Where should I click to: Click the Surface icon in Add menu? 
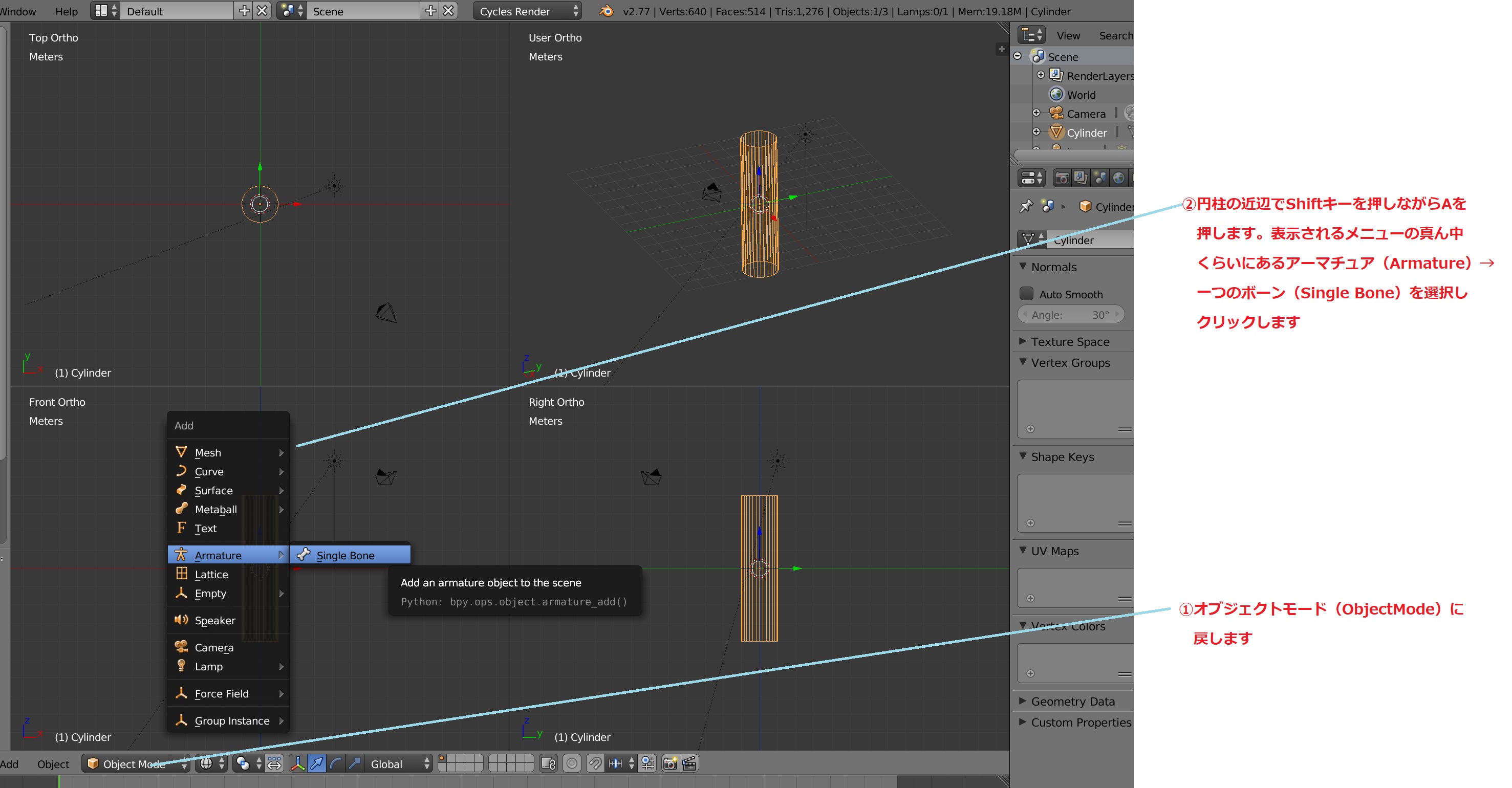(181, 490)
